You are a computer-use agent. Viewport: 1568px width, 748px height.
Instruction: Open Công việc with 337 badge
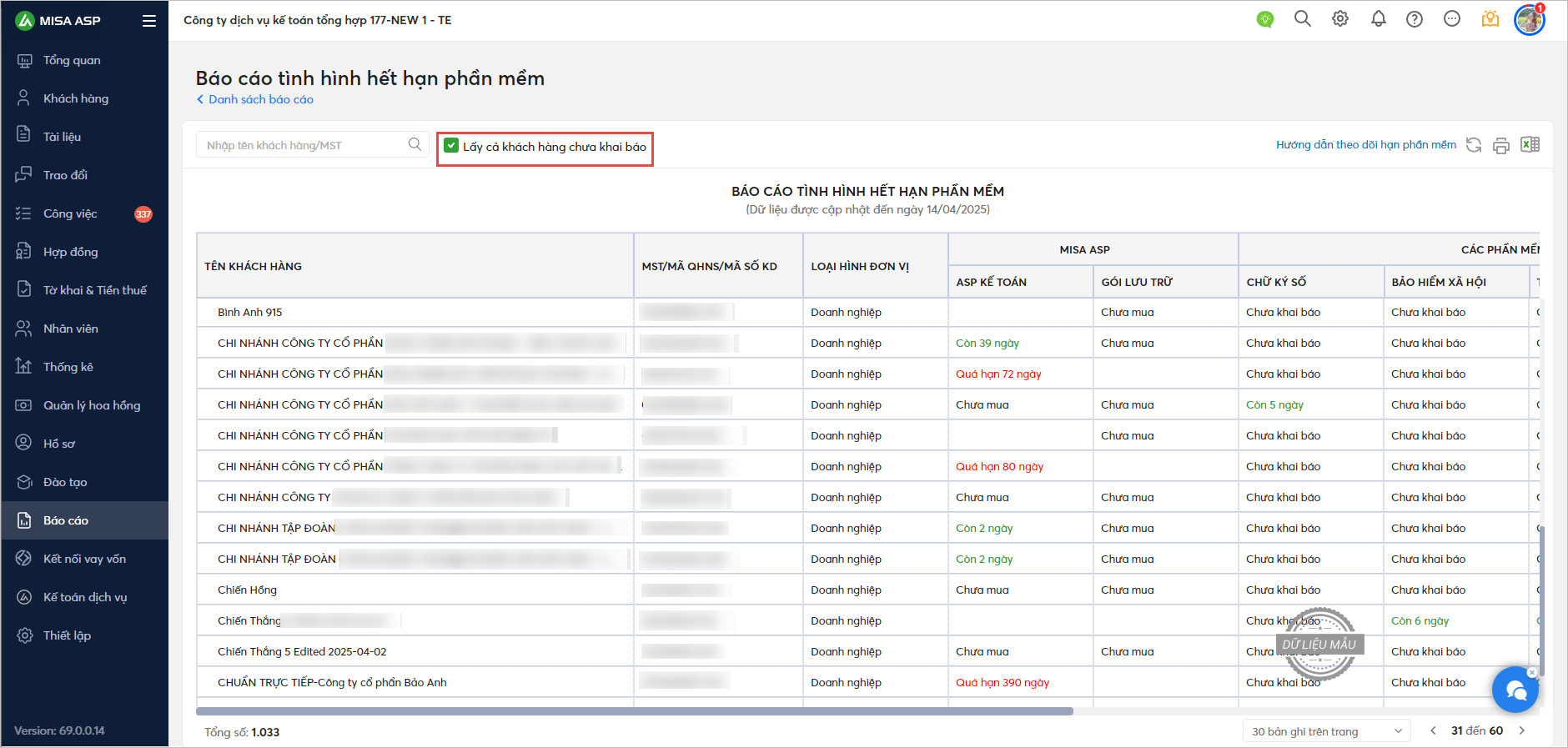coord(83,213)
